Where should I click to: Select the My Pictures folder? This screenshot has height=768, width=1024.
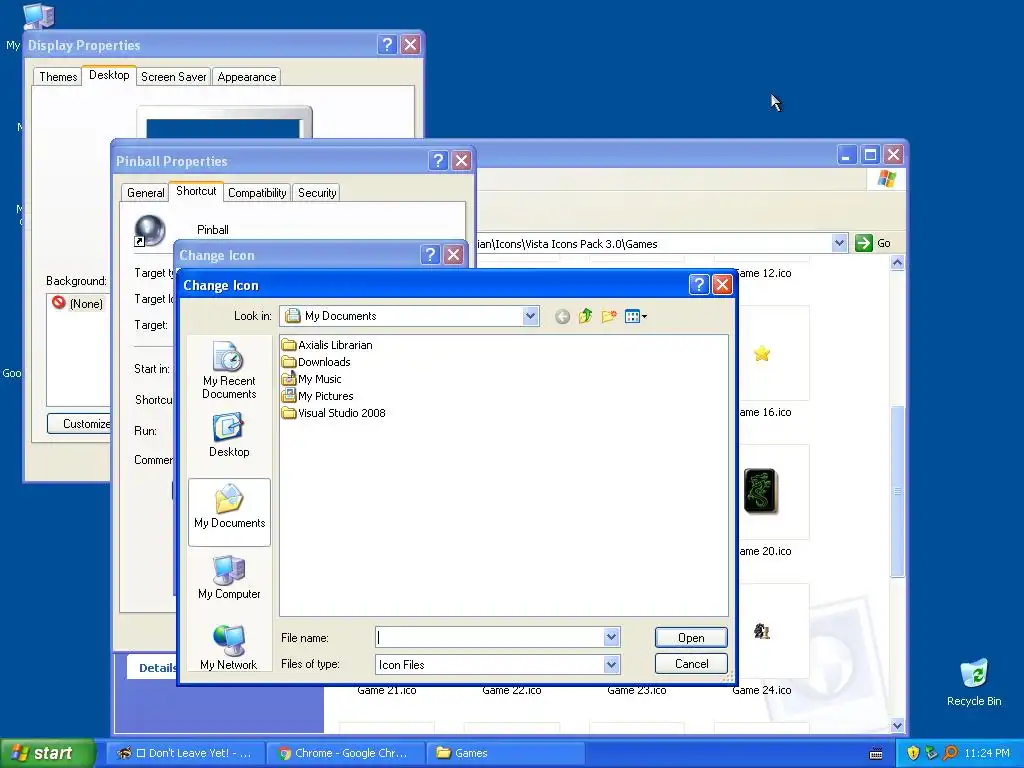coord(317,396)
